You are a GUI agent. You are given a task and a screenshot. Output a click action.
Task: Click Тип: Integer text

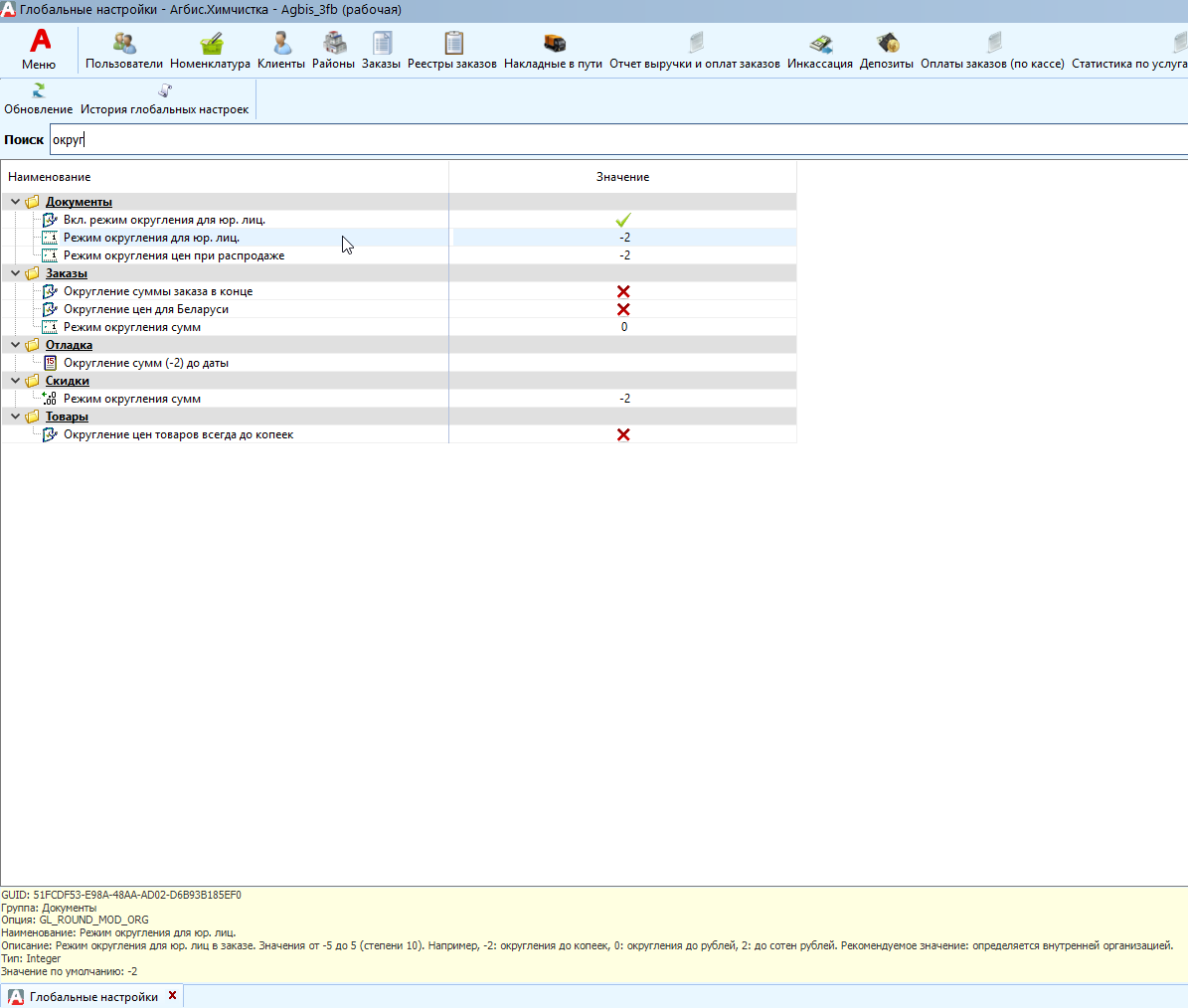(x=31, y=958)
